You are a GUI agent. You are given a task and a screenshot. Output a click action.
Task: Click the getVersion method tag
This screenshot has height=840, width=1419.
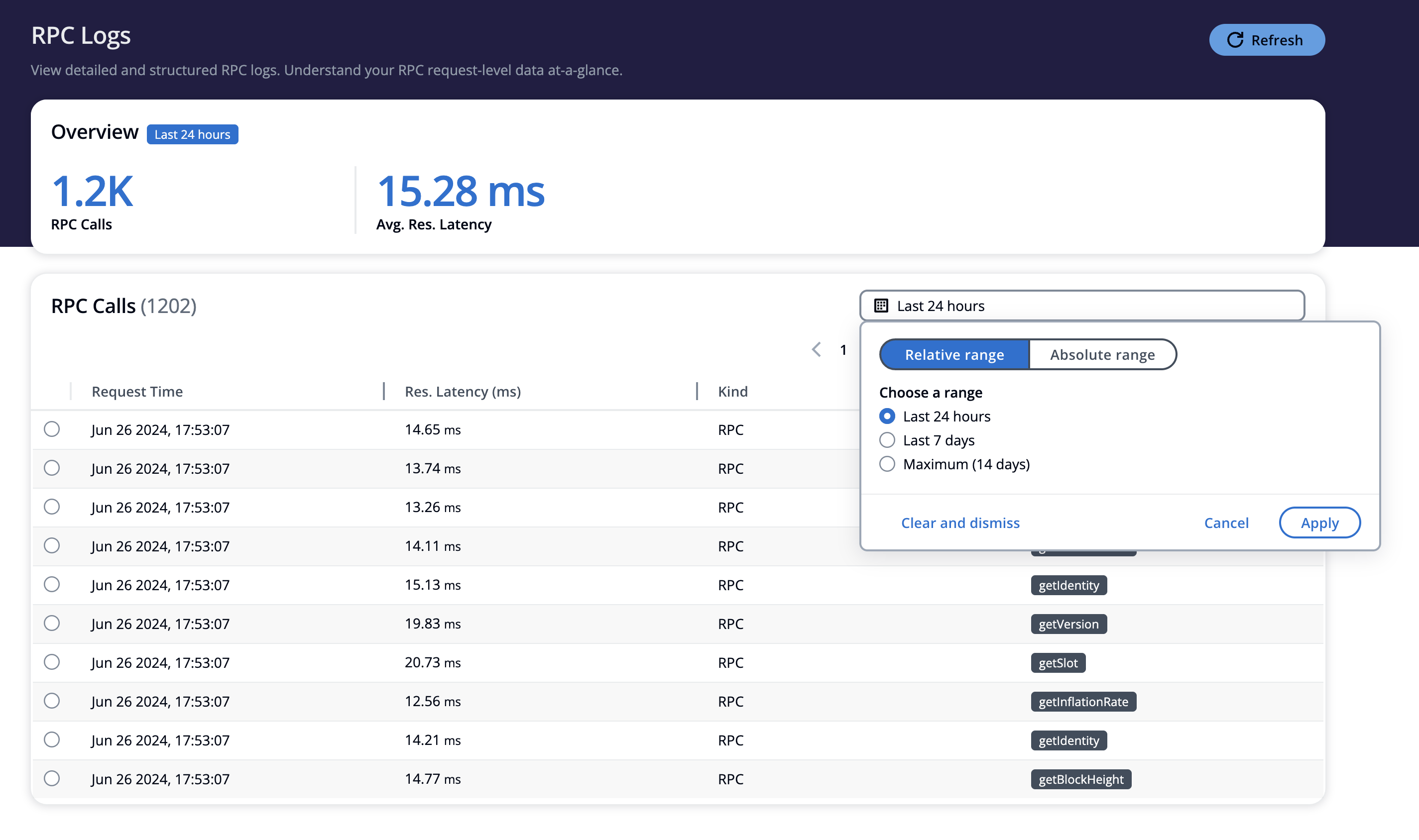click(x=1068, y=624)
